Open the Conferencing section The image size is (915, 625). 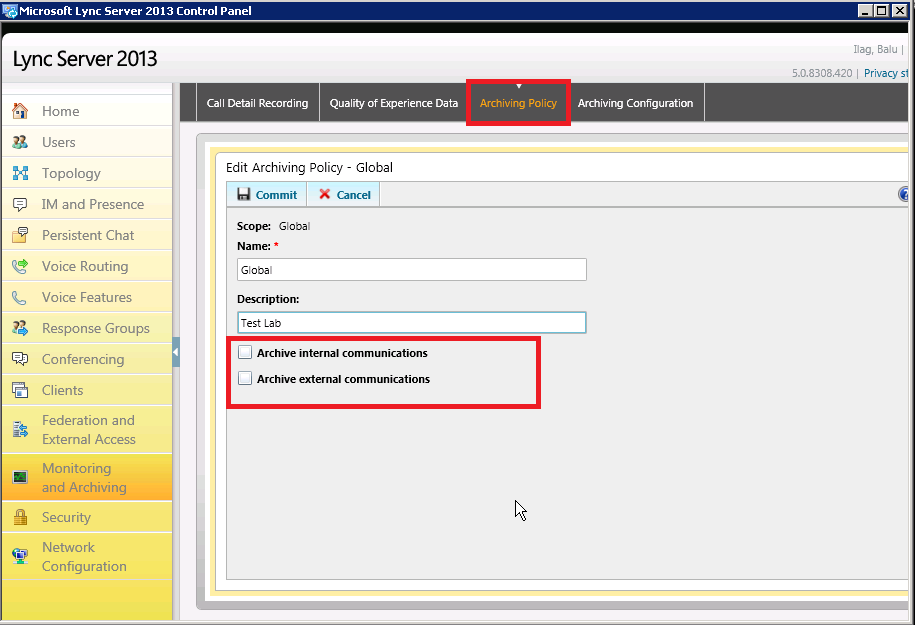tap(87, 359)
